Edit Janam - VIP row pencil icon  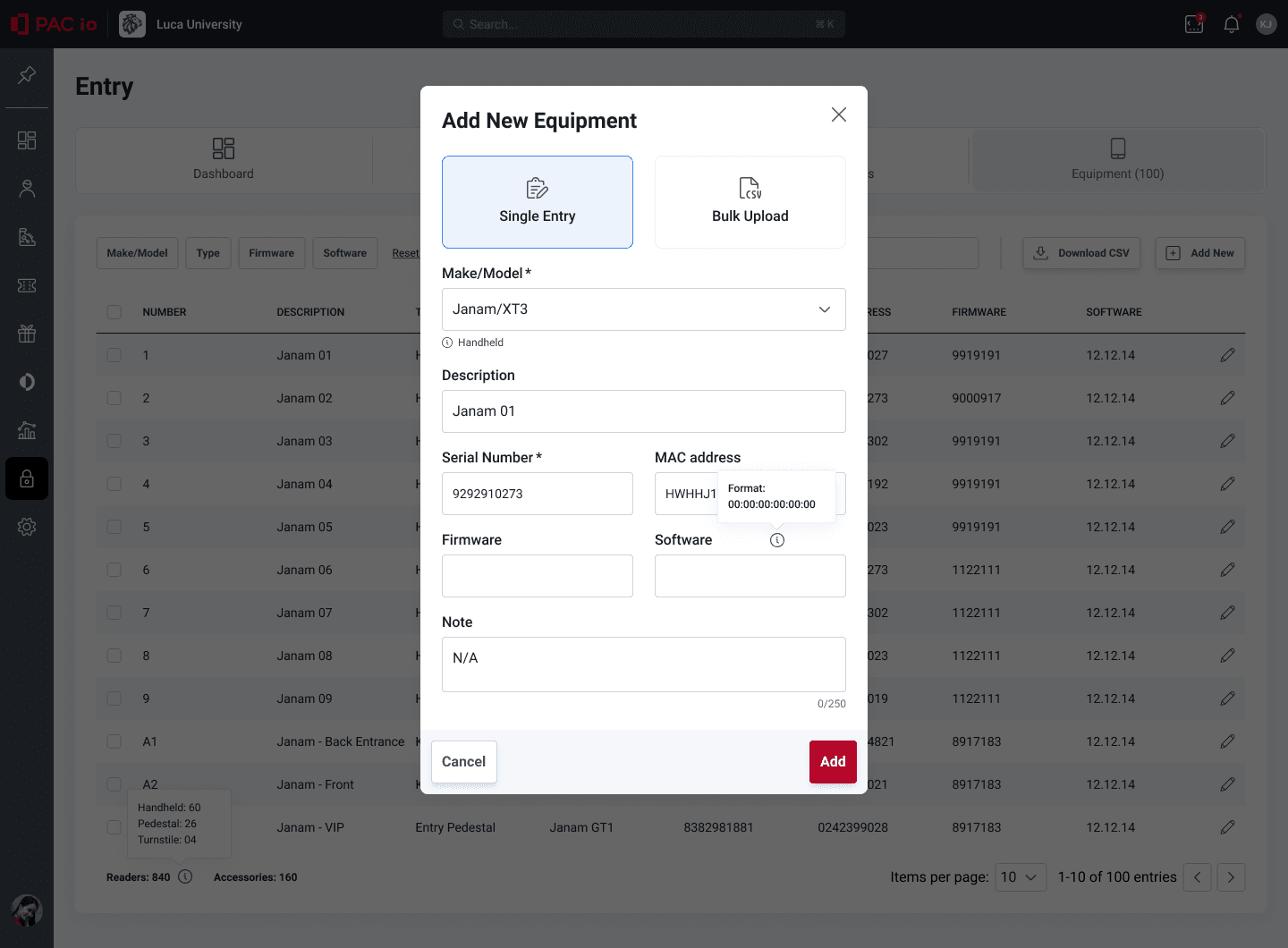(x=1227, y=827)
